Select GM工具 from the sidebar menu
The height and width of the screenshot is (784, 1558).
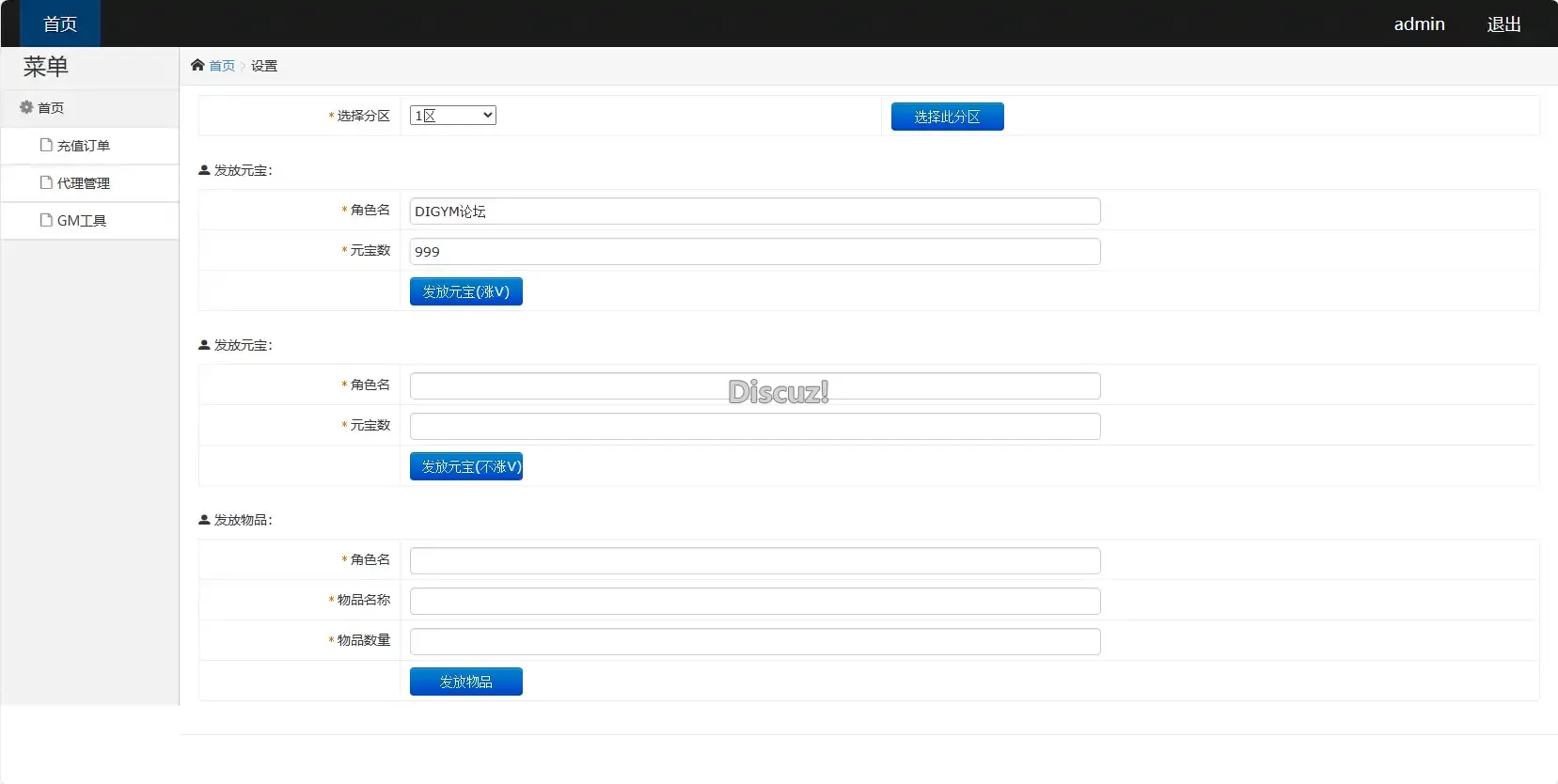[82, 221]
